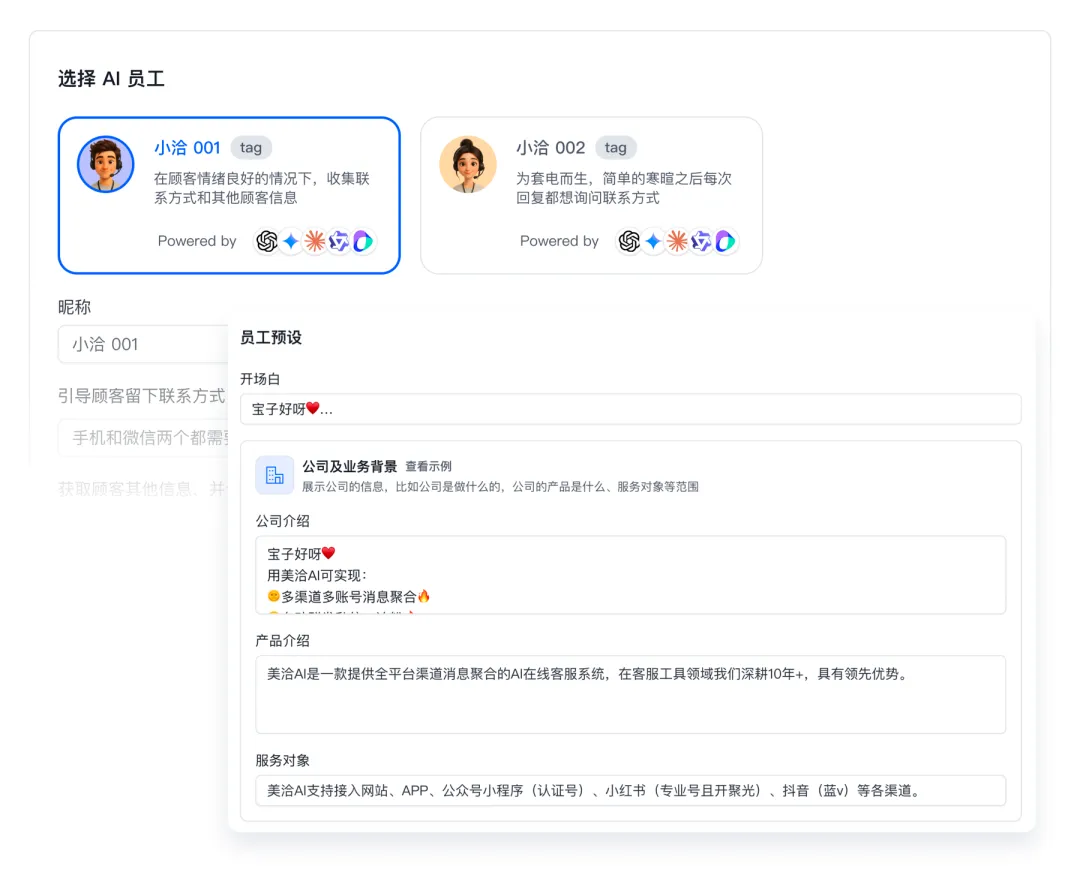The width and height of the screenshot is (1080, 890).
Task: Select the 小洽 002 employee card
Action: (x=591, y=196)
